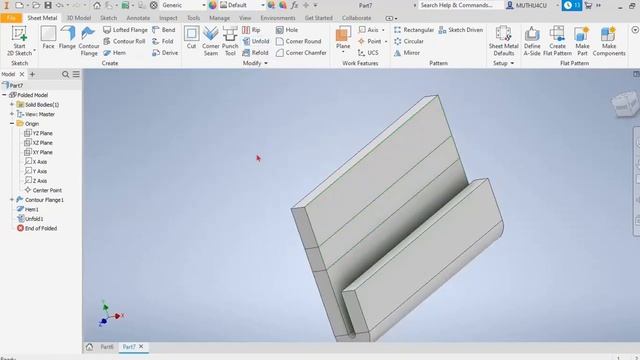This screenshot has width=640, height=360.
Task: Search the model browser
Action: coord(65,74)
